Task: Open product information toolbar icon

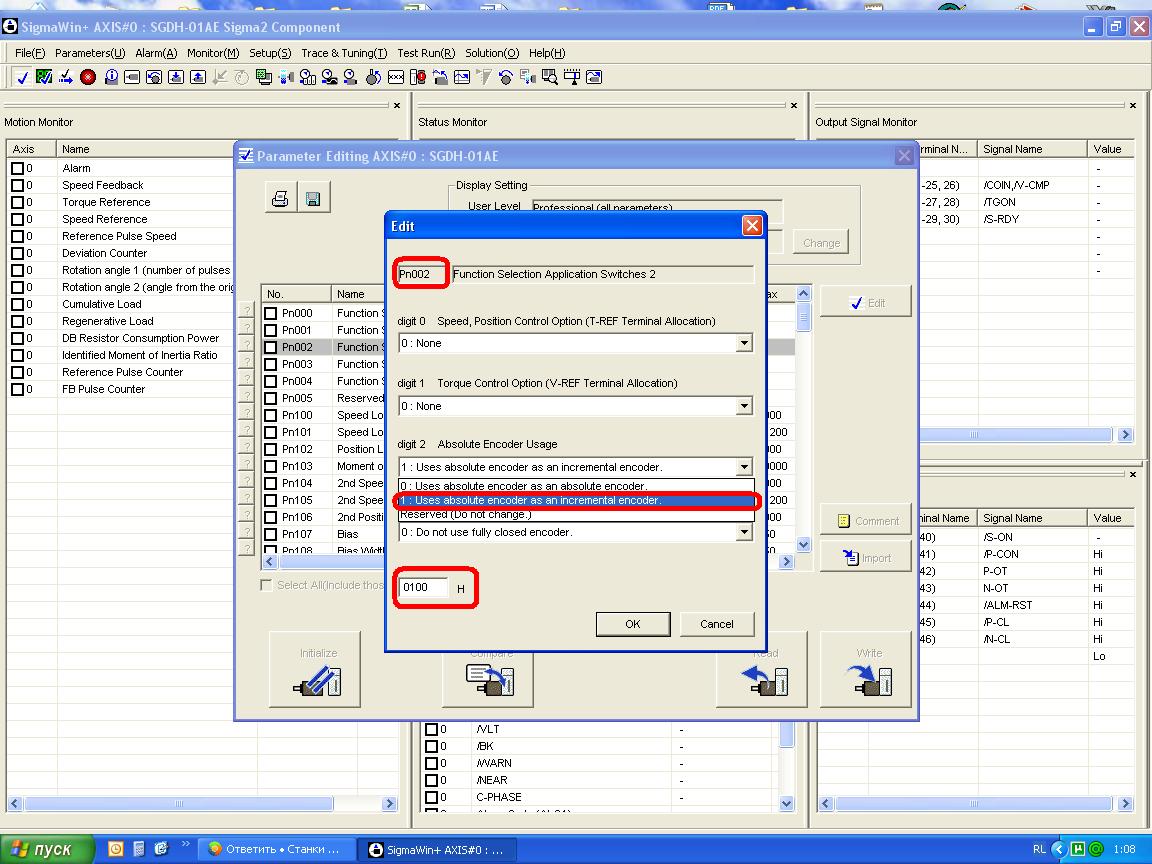Action: tap(111, 76)
